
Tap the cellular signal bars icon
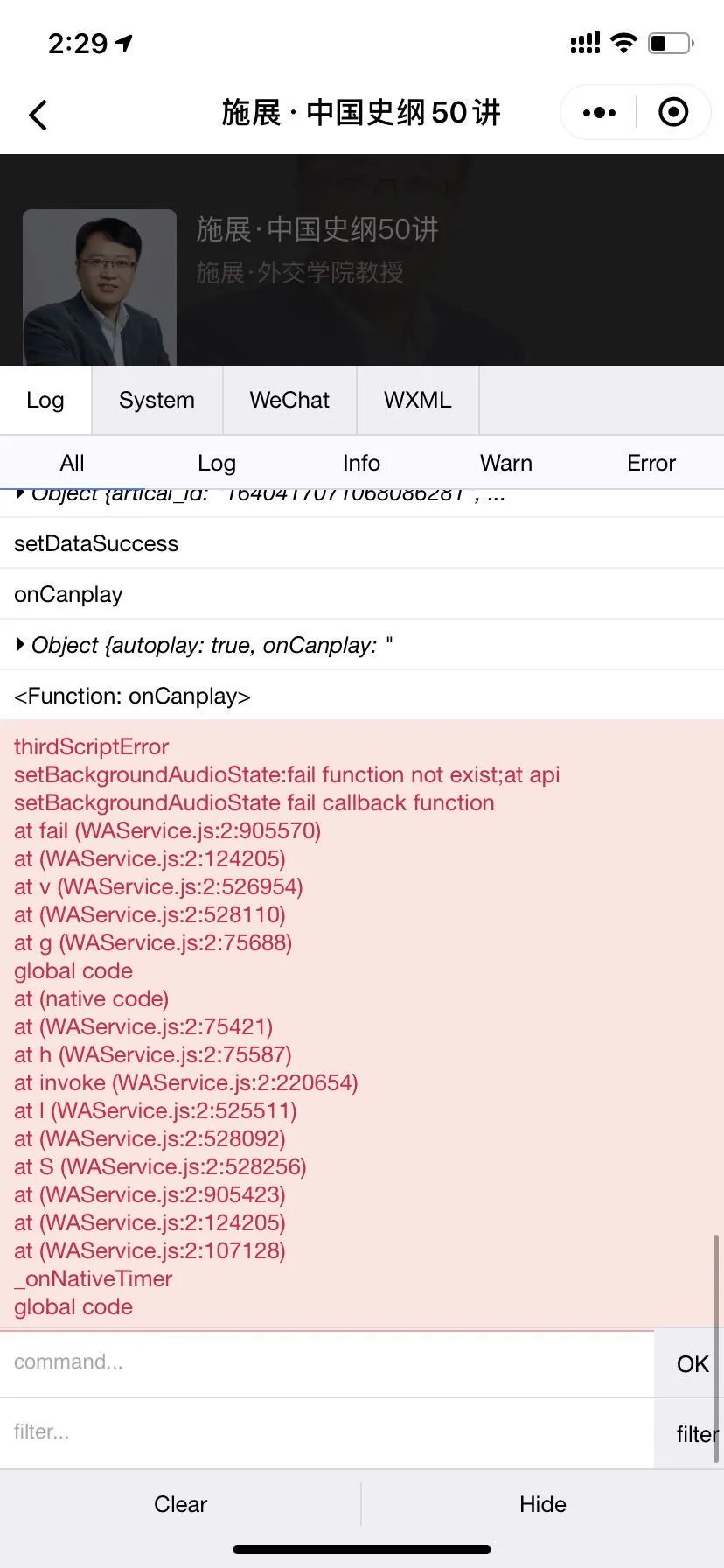[x=585, y=43]
